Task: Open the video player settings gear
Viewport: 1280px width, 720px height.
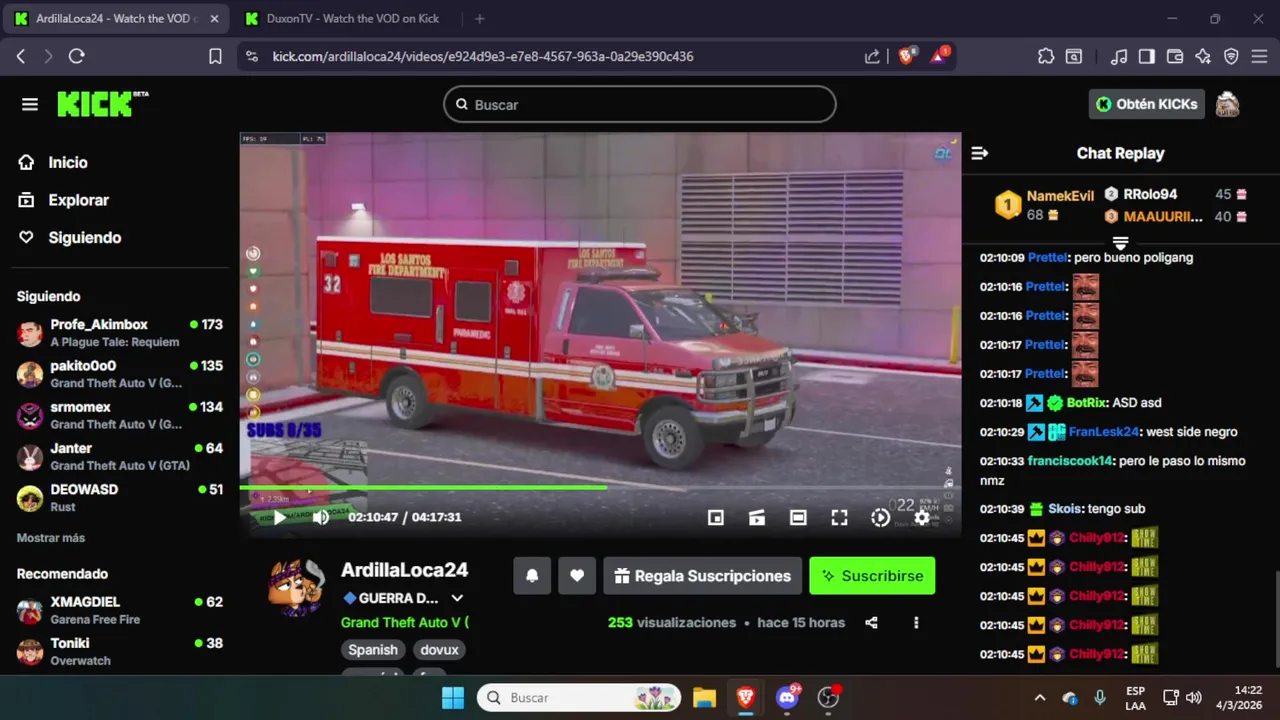Action: pos(922,517)
